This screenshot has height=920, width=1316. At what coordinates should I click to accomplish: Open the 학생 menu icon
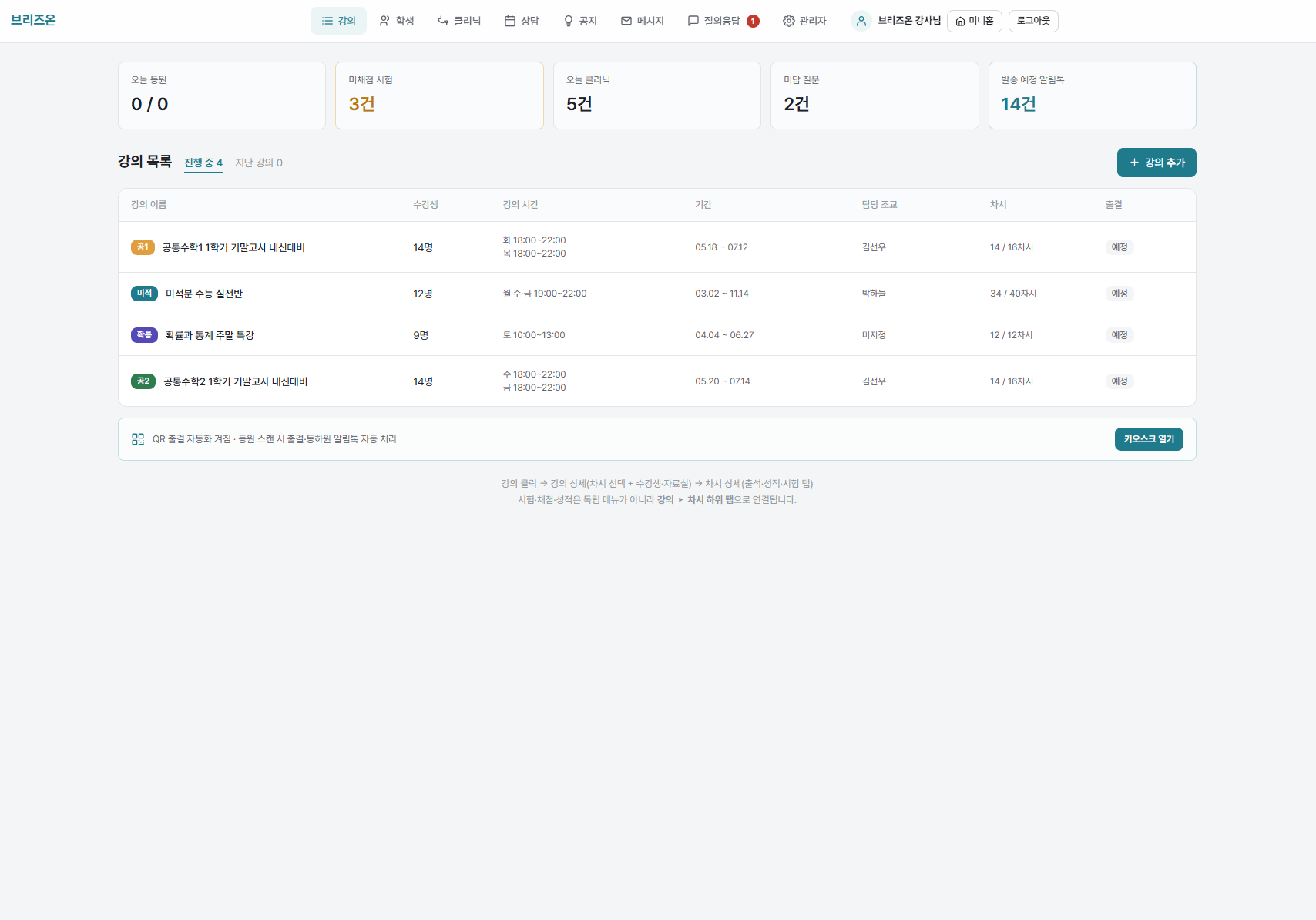click(384, 21)
